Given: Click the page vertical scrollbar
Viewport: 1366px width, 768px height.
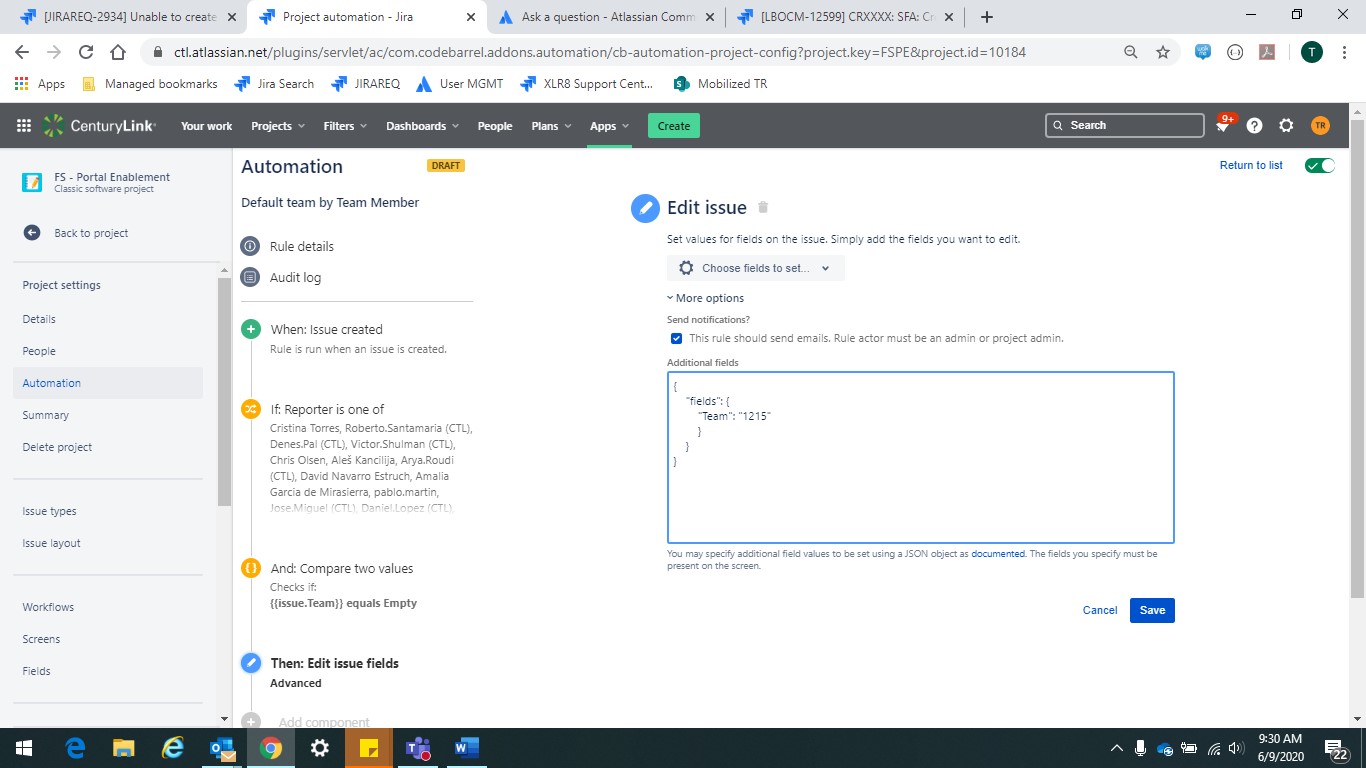Looking at the screenshot, I should pyautogui.click(x=1357, y=360).
